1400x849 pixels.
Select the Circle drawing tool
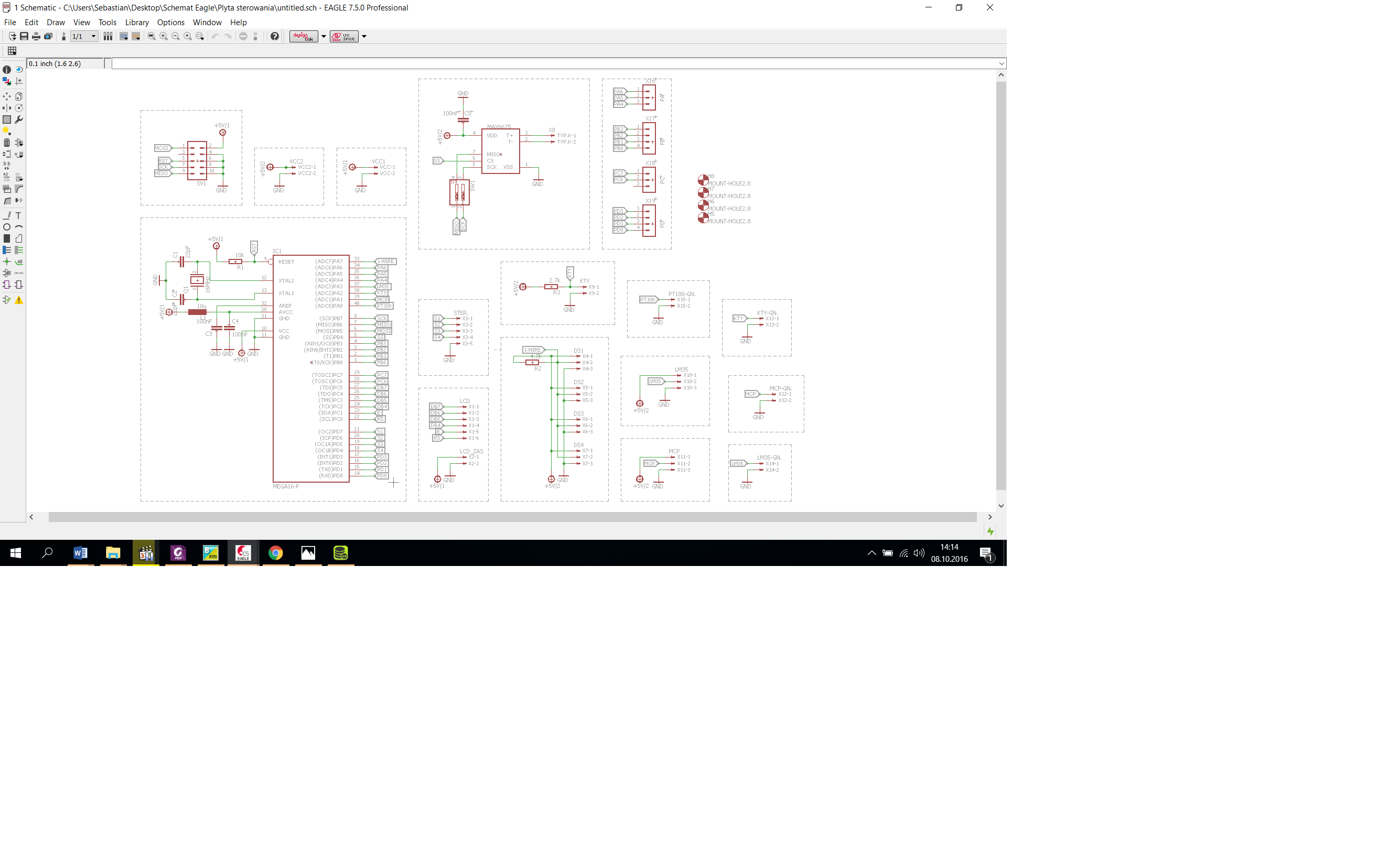coord(7,227)
